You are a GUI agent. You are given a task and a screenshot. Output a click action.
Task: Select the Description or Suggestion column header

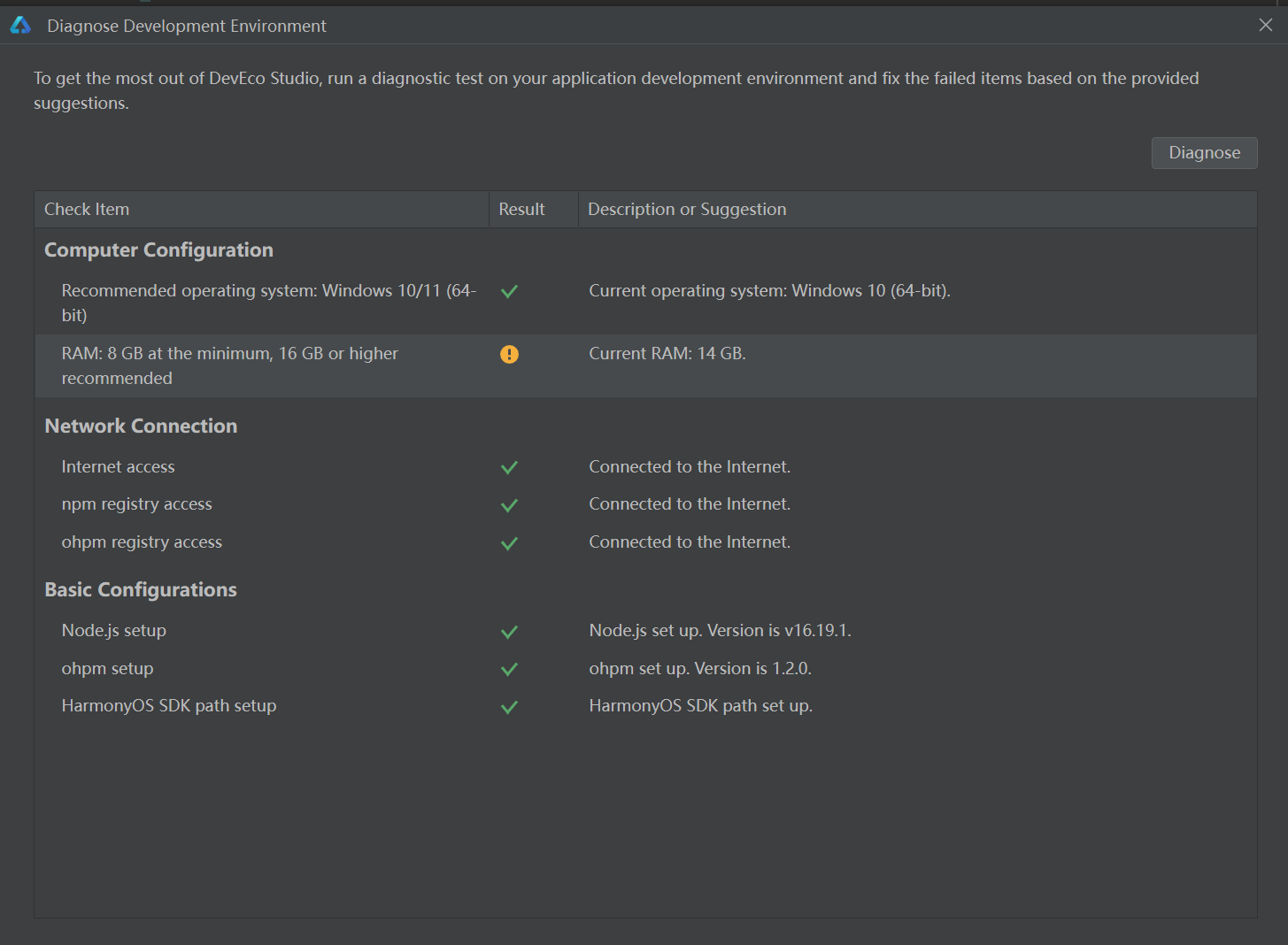point(918,210)
